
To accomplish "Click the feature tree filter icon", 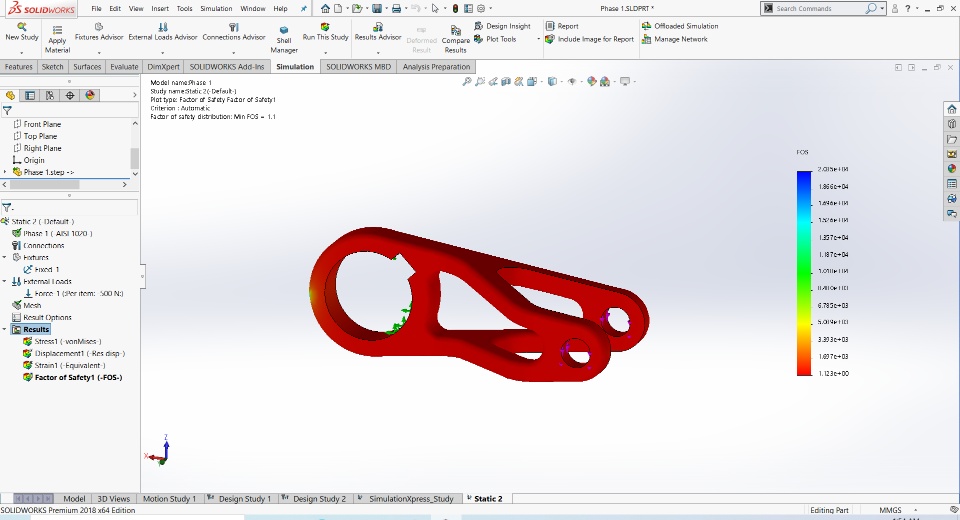I will pos(7,111).
